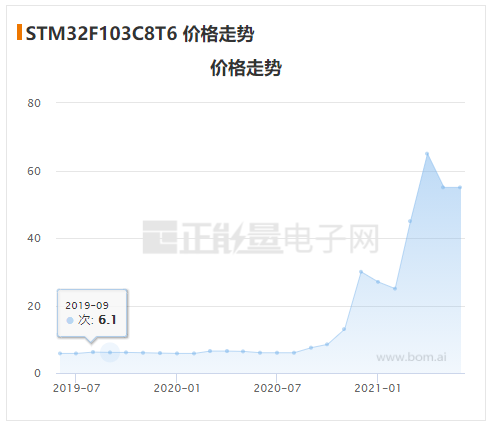Click the '80' y-axis label

(x=34, y=103)
